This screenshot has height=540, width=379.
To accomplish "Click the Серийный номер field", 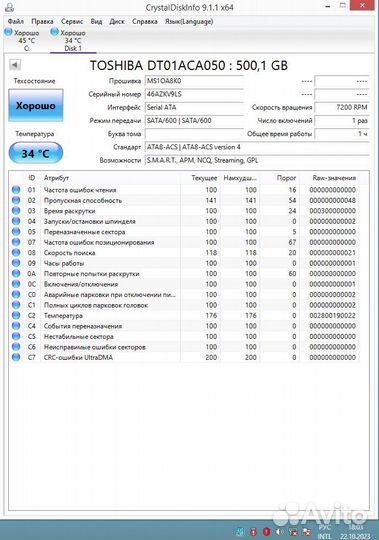I will tap(194, 94).
